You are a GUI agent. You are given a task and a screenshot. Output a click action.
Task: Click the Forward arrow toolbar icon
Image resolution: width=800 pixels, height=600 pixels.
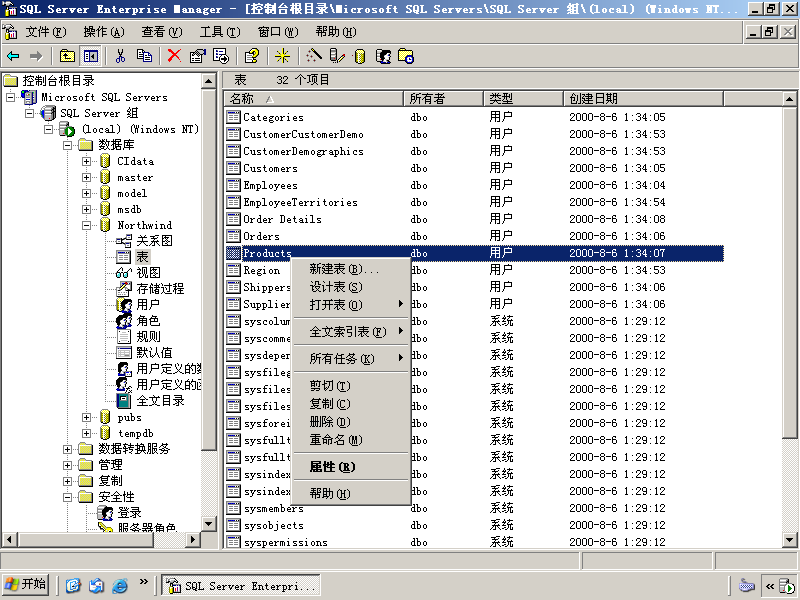36,56
